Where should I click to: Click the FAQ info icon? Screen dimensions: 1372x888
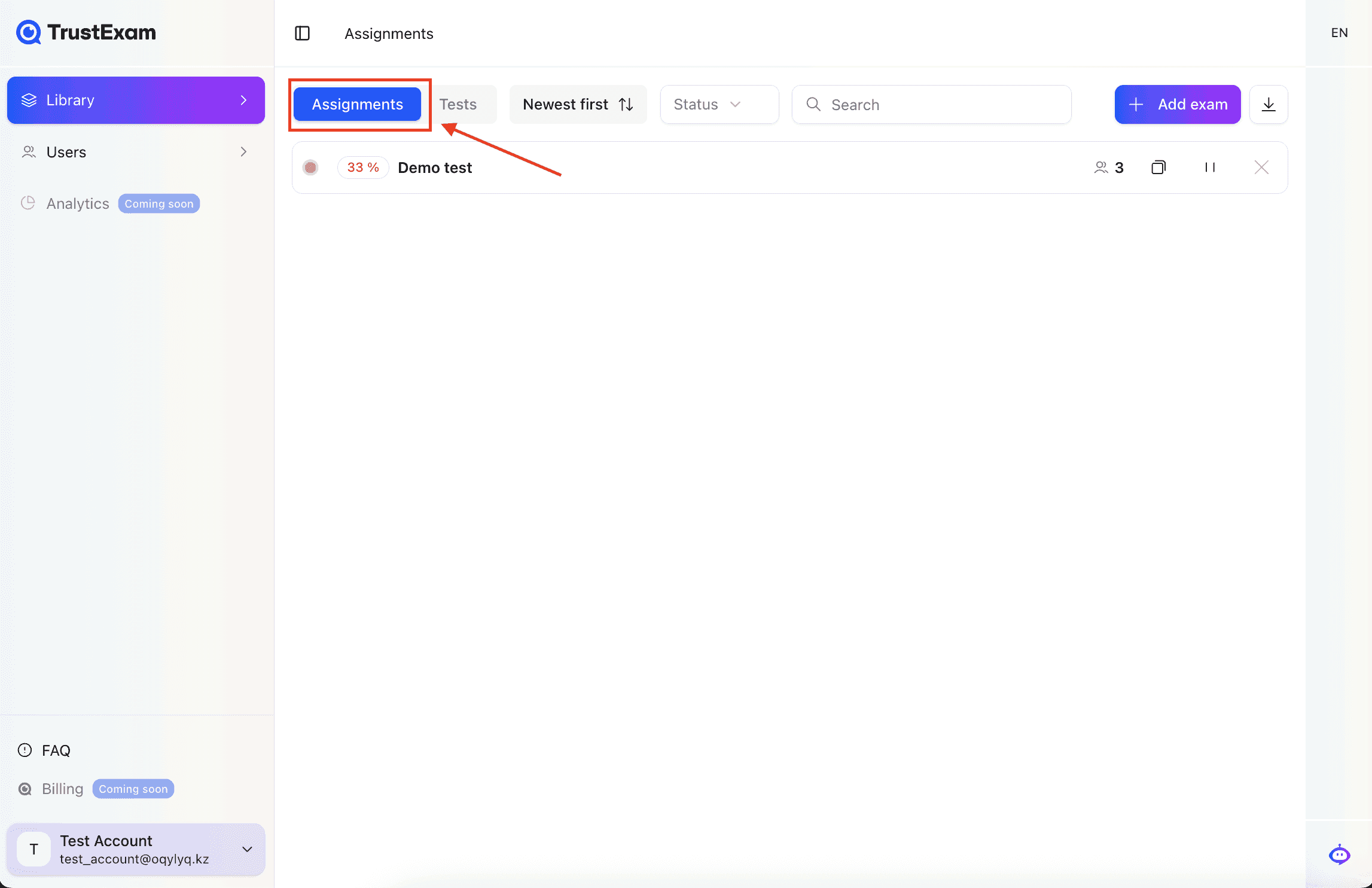coord(25,750)
